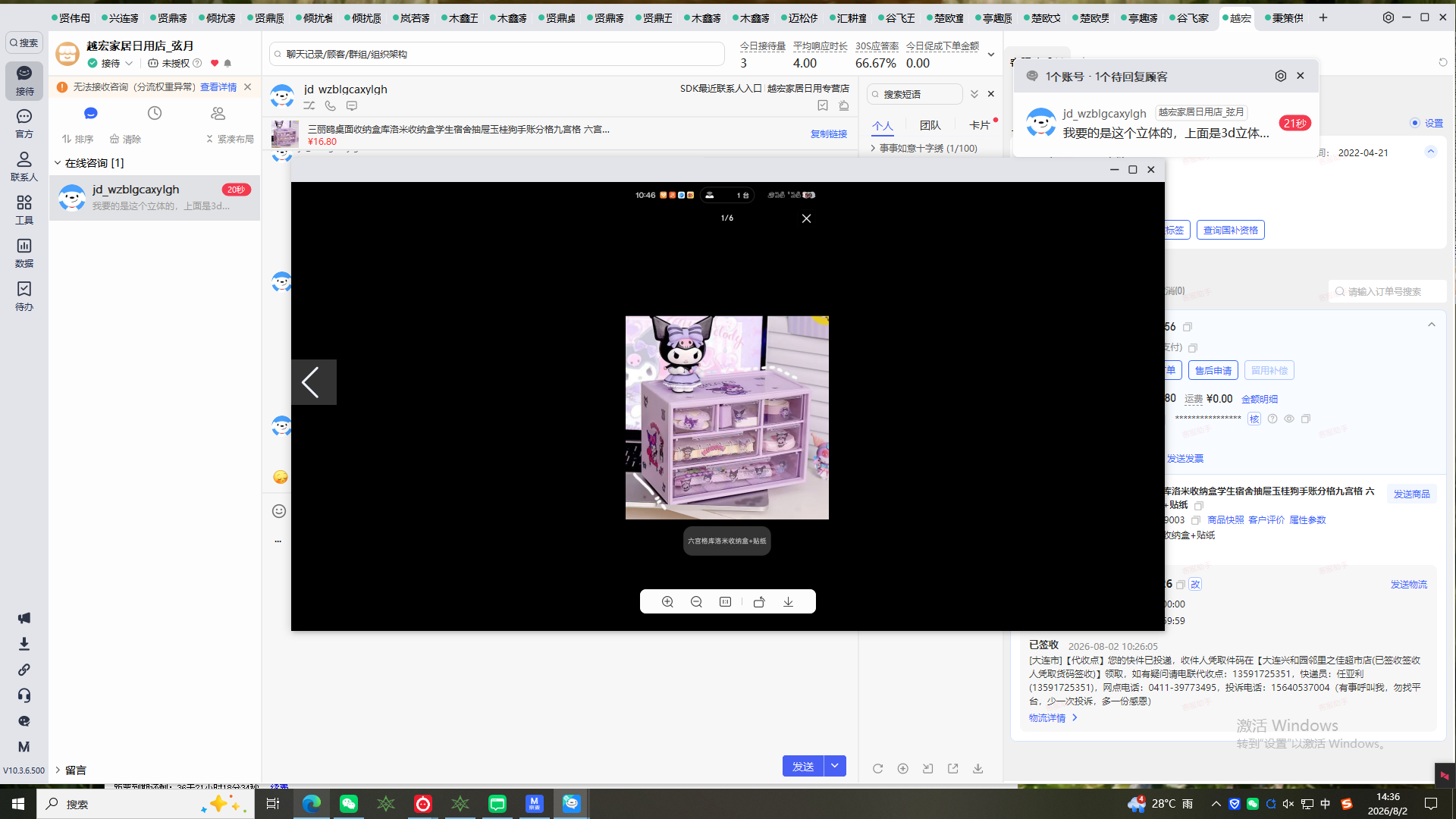Zoom out on the previewed image
The width and height of the screenshot is (1456, 819).
pyautogui.click(x=696, y=601)
